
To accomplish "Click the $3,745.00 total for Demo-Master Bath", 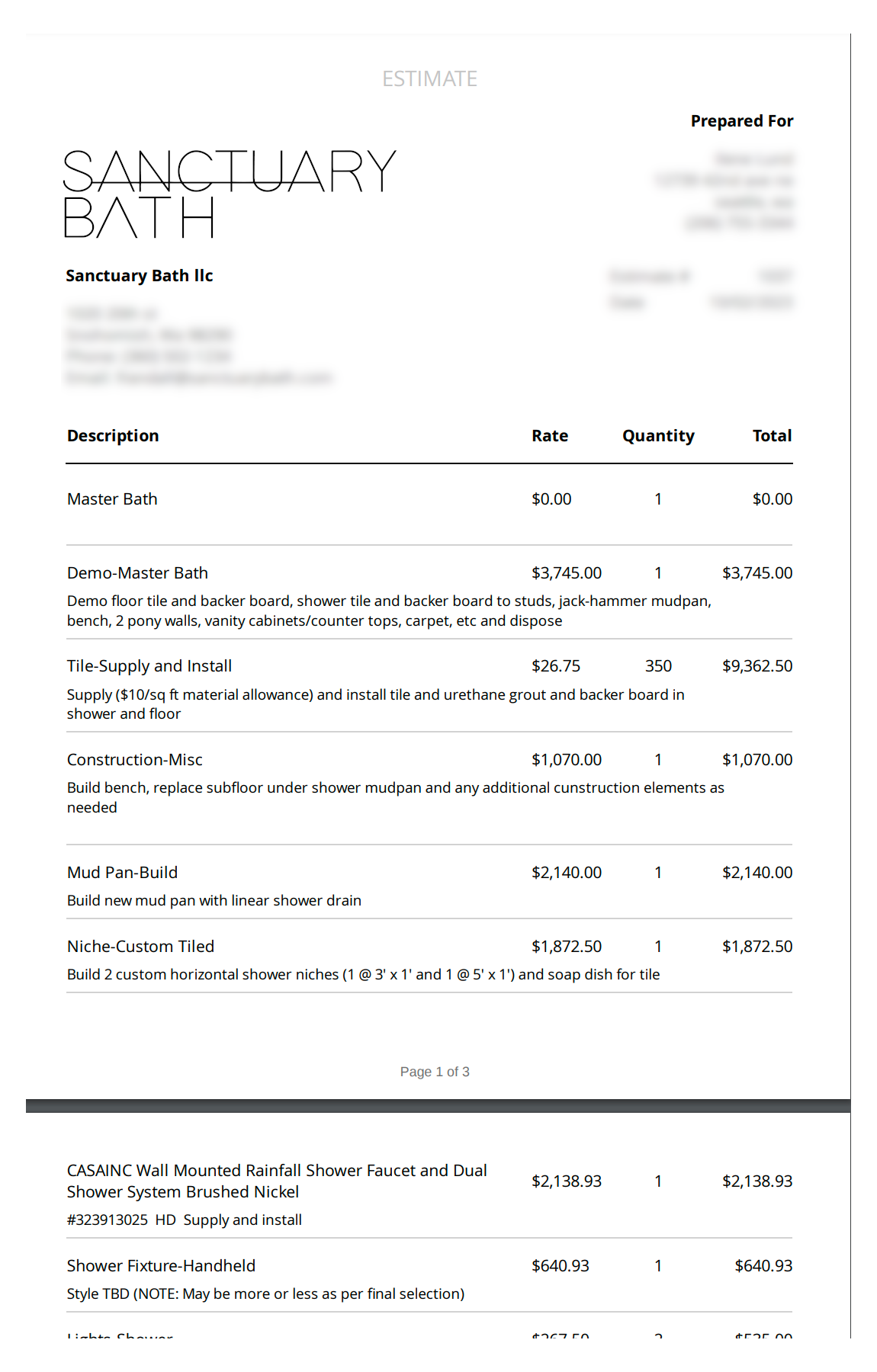I will tap(757, 573).
